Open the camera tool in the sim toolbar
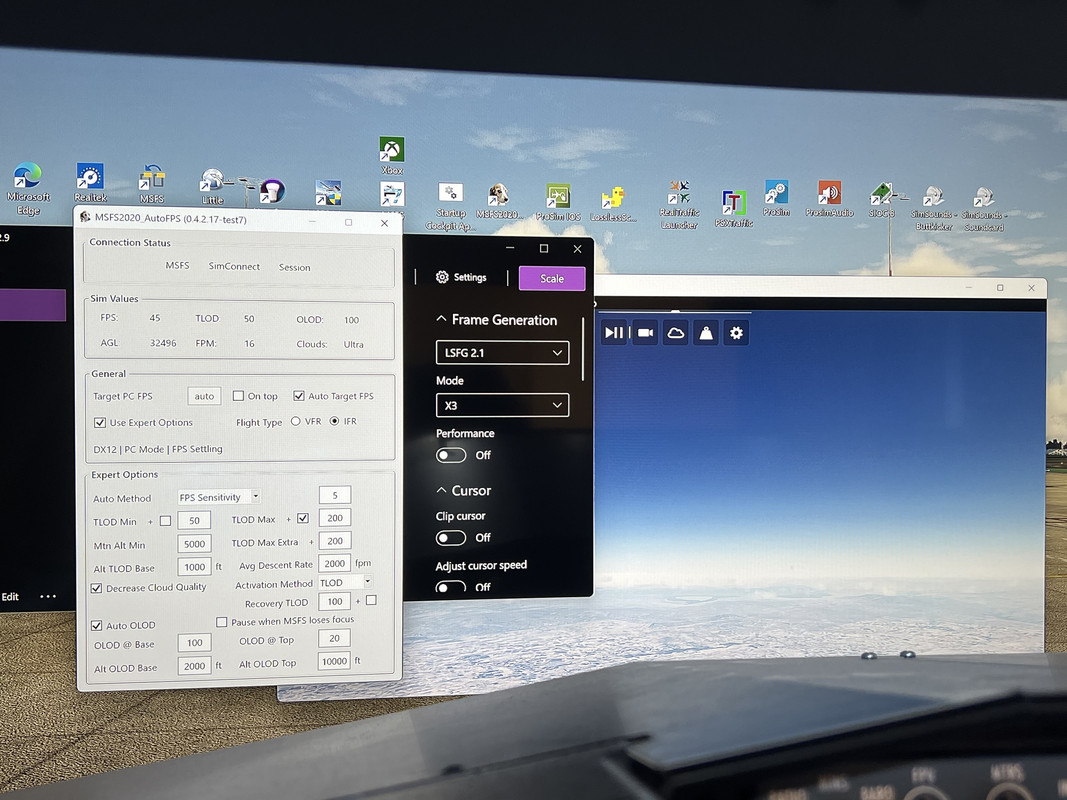This screenshot has height=800, width=1067. [645, 333]
